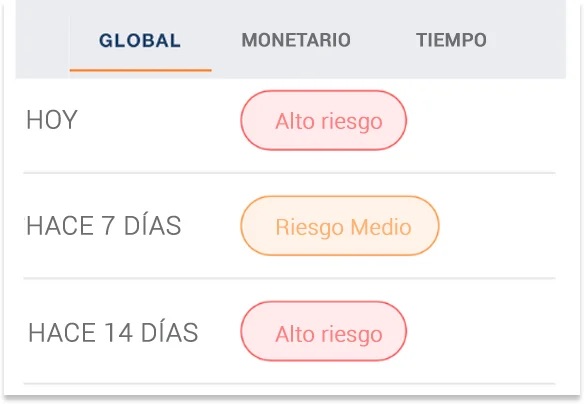Select the TIEMPO tab
This screenshot has width=584, height=404.
pos(451,40)
